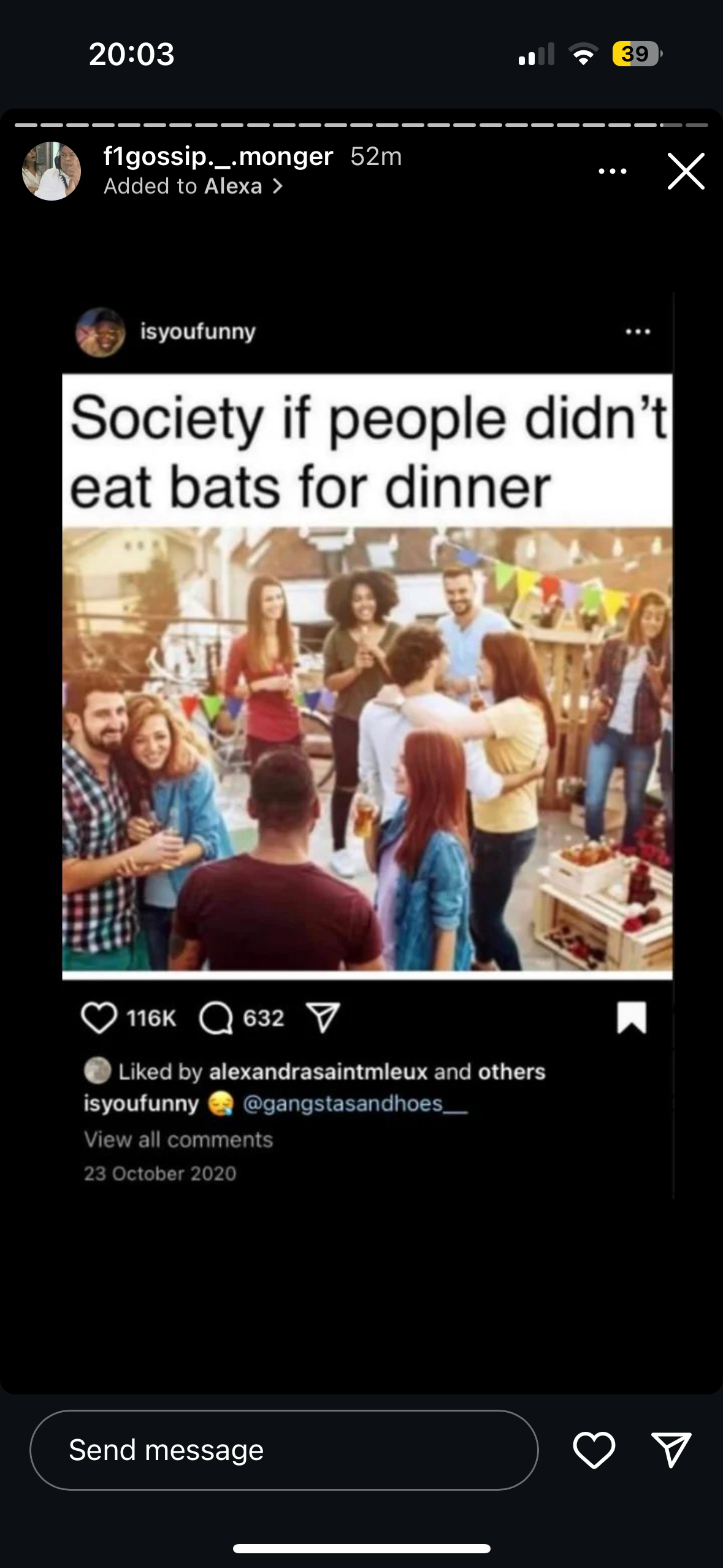Share story via paper plane icon
723x1568 pixels.
[x=671, y=1450]
